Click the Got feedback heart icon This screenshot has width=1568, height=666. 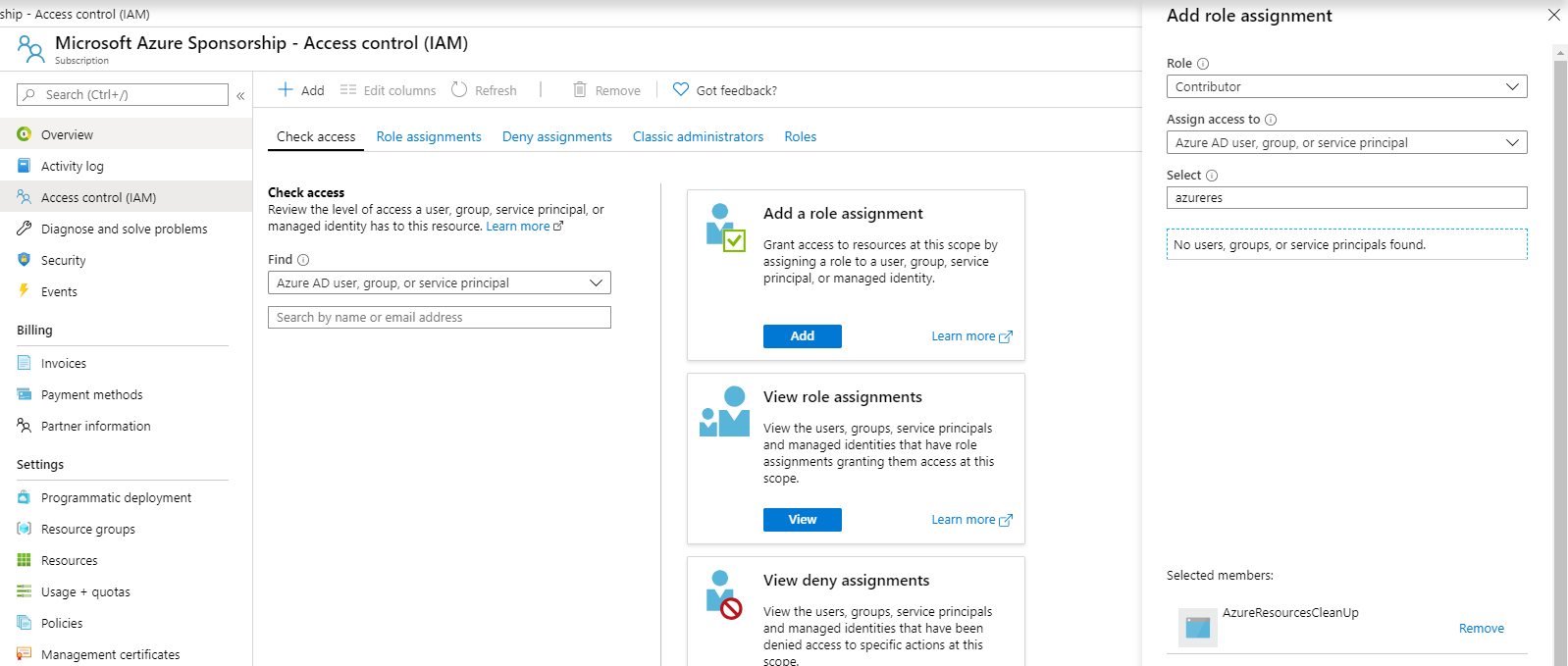(681, 90)
